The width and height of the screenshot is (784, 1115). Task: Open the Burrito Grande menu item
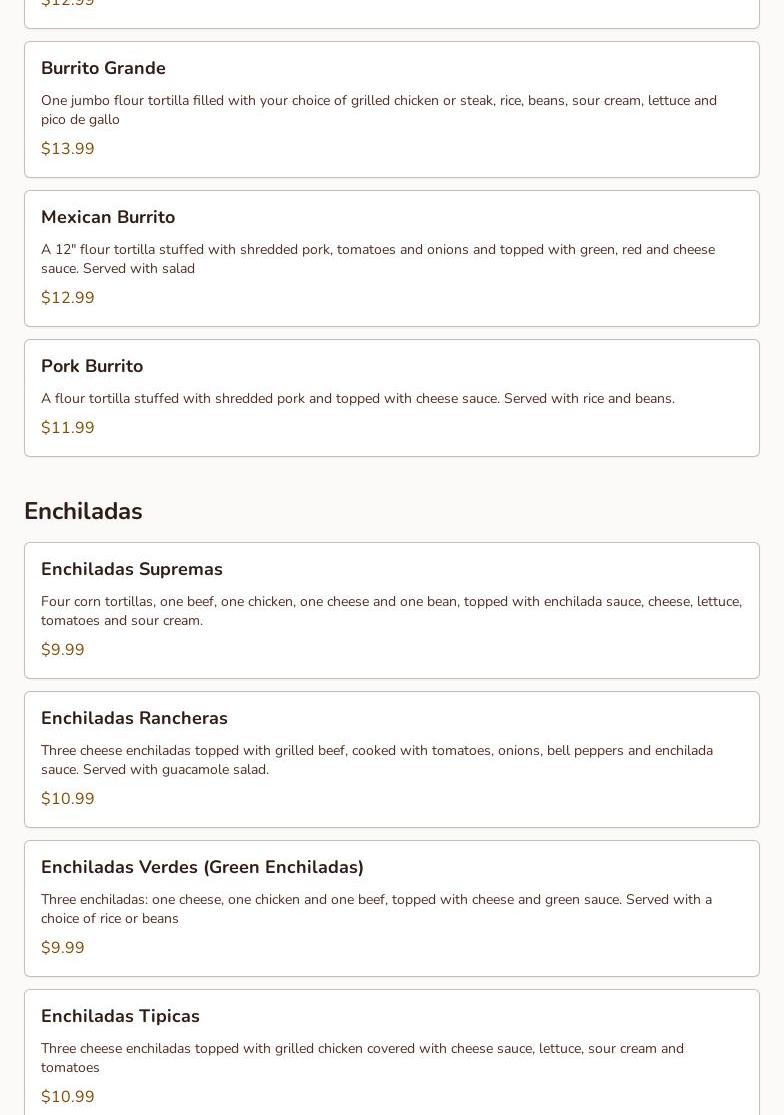tap(103, 68)
